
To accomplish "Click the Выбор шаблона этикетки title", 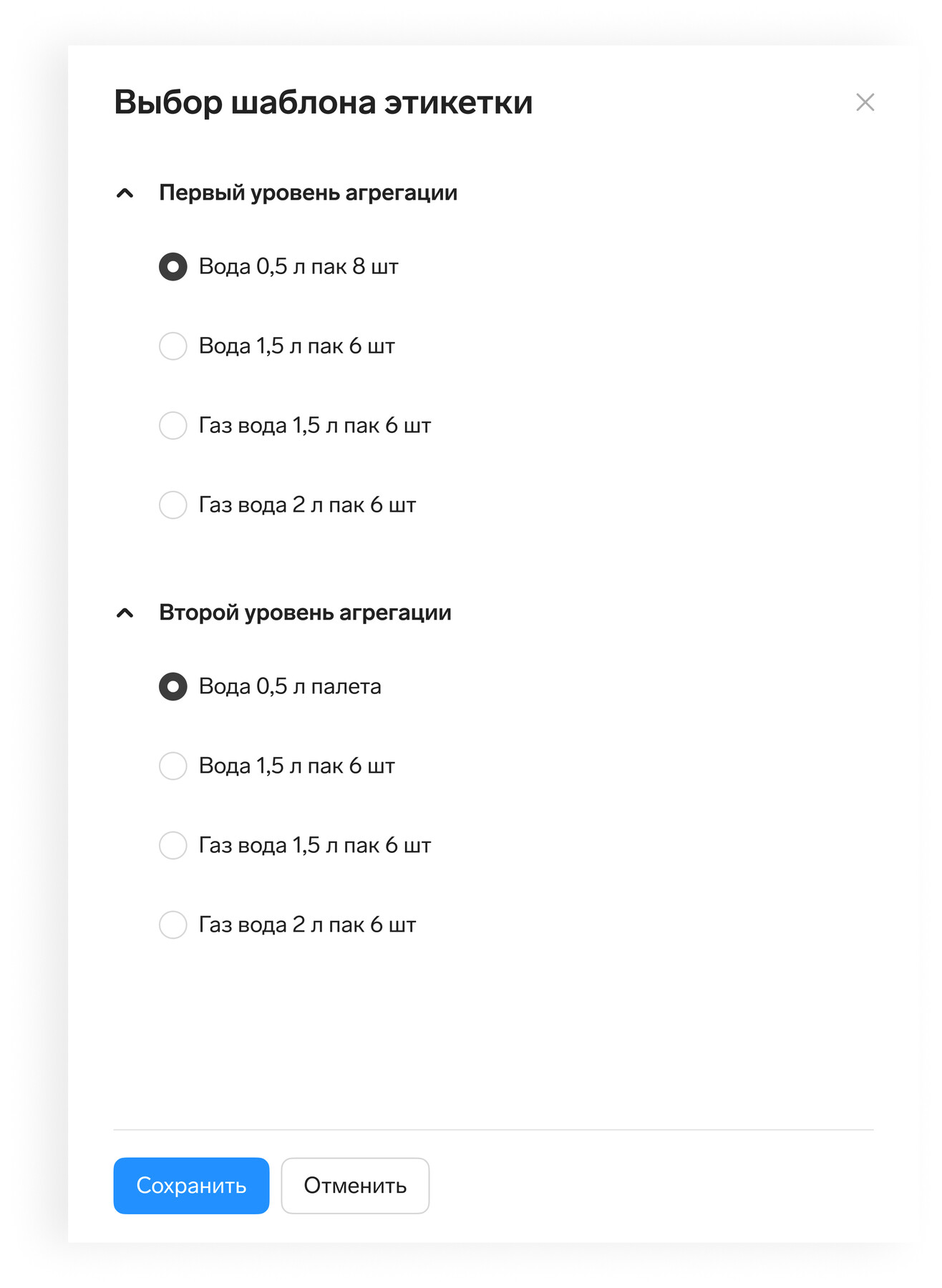I will click(x=324, y=102).
